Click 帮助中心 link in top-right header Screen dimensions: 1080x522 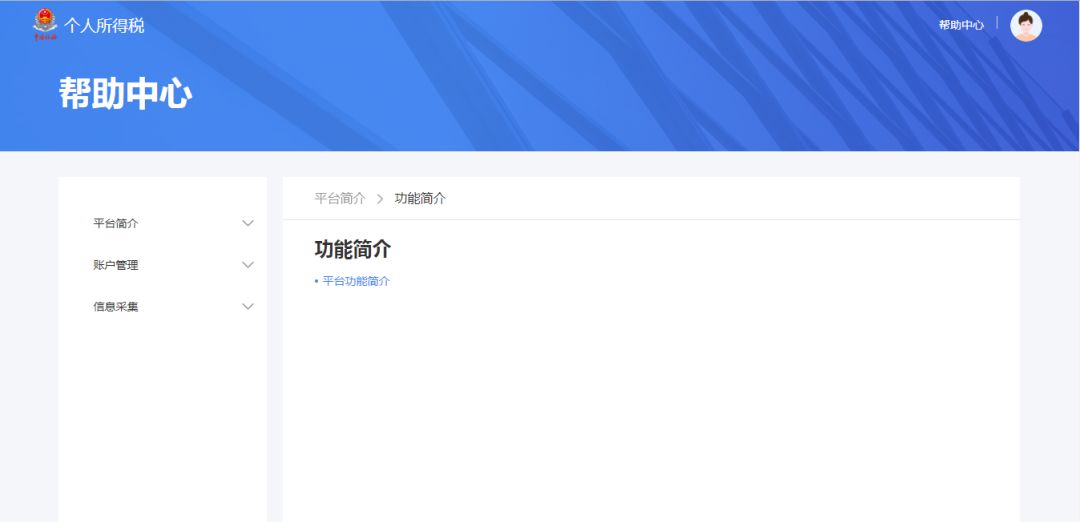coord(961,25)
